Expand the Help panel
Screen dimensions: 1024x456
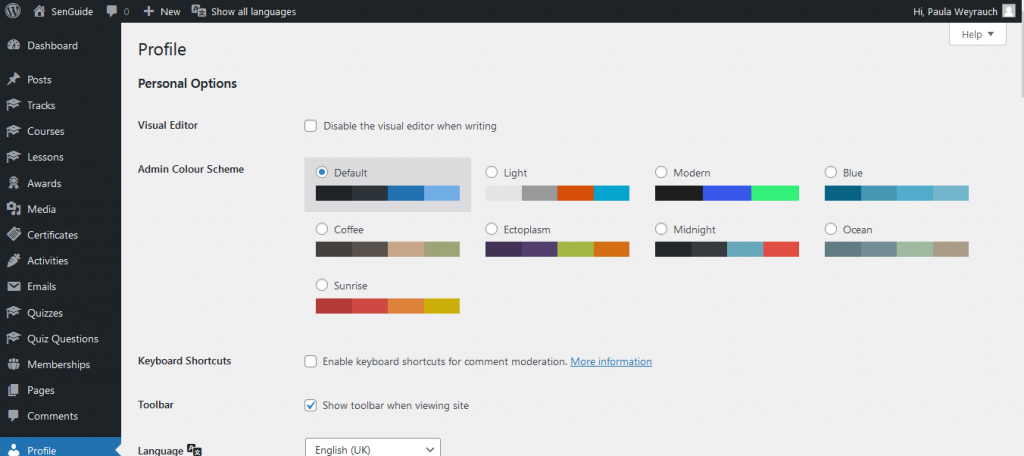coord(977,34)
